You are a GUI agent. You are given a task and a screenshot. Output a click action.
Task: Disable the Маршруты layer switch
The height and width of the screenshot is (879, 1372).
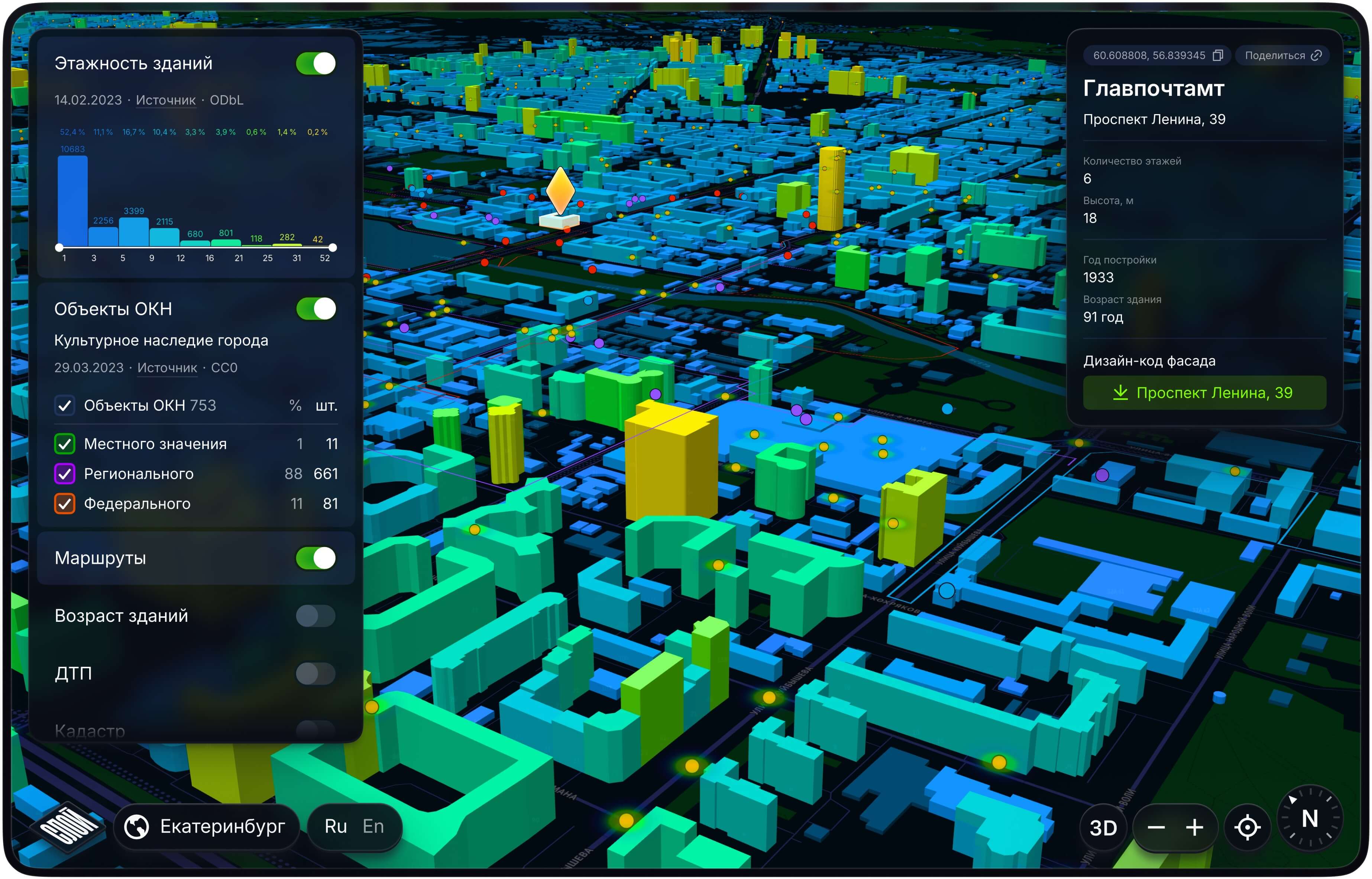(x=316, y=558)
